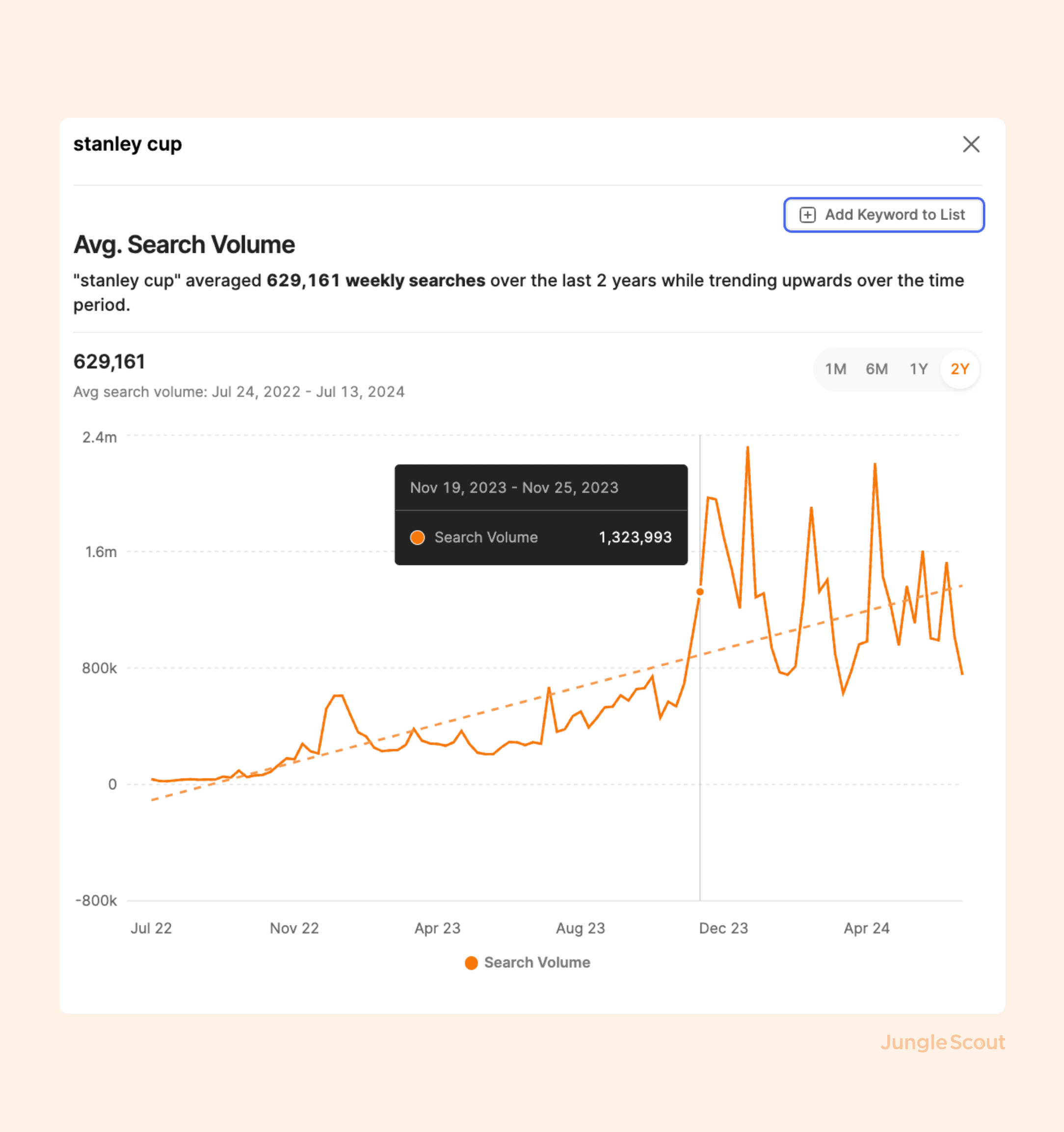1064x1132 pixels.
Task: Click the Jul 22 x-axis label
Action: point(151,928)
